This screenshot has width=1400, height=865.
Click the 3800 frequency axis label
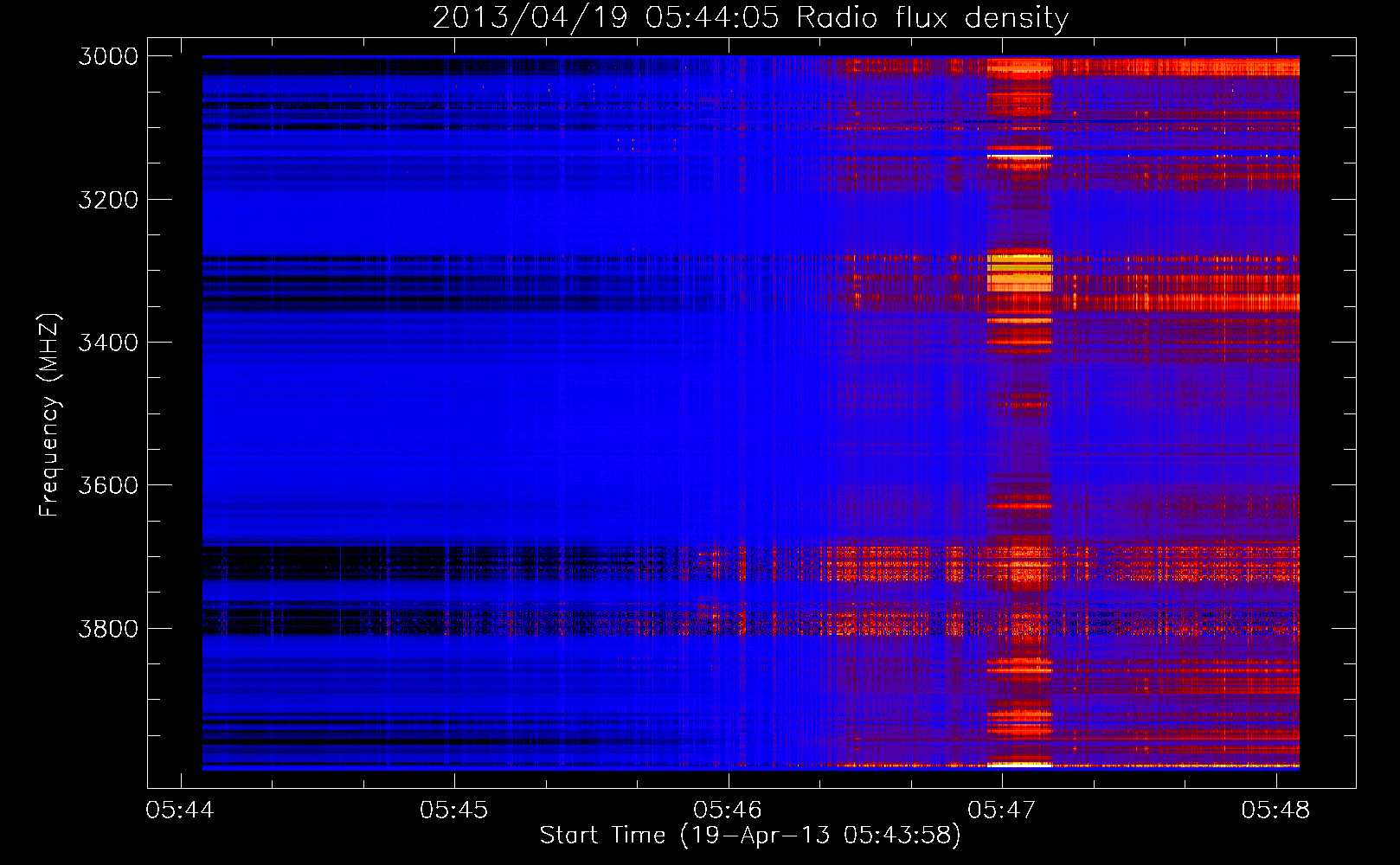click(x=108, y=628)
